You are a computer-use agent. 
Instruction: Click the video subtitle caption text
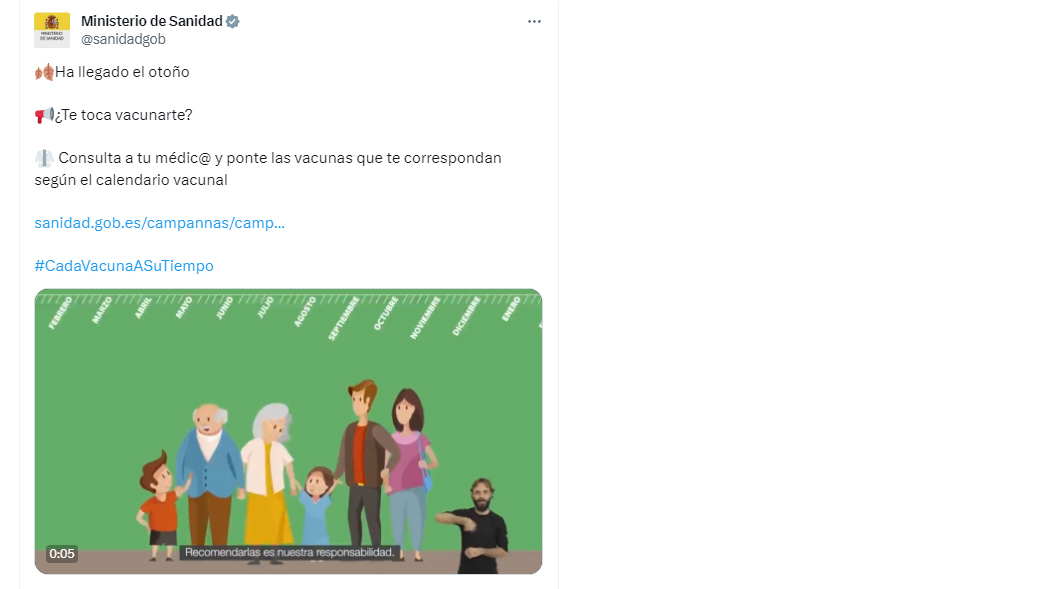click(289, 552)
